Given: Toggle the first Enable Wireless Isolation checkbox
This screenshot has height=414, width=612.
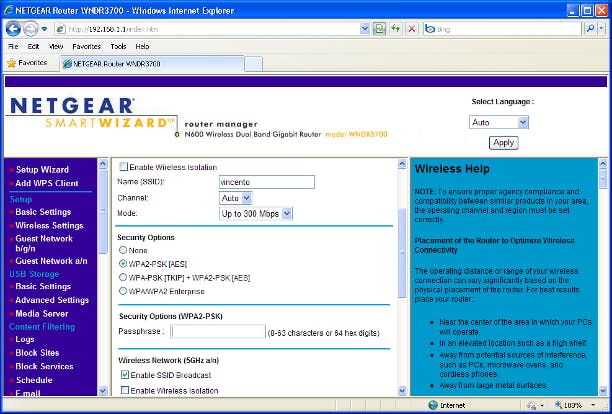Looking at the screenshot, I should [123, 167].
